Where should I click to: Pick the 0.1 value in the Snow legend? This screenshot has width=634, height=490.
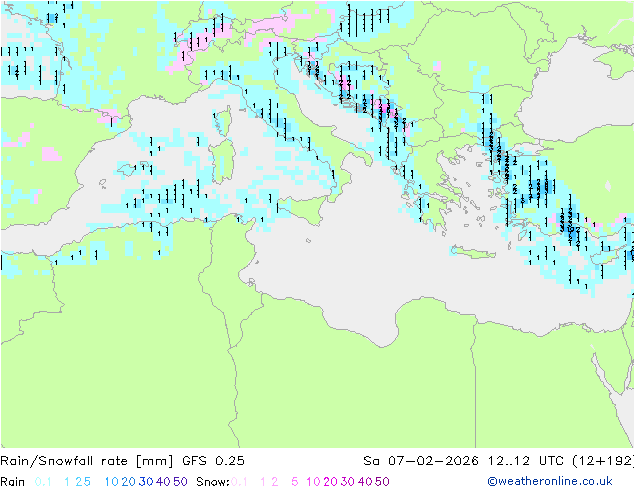(239, 482)
